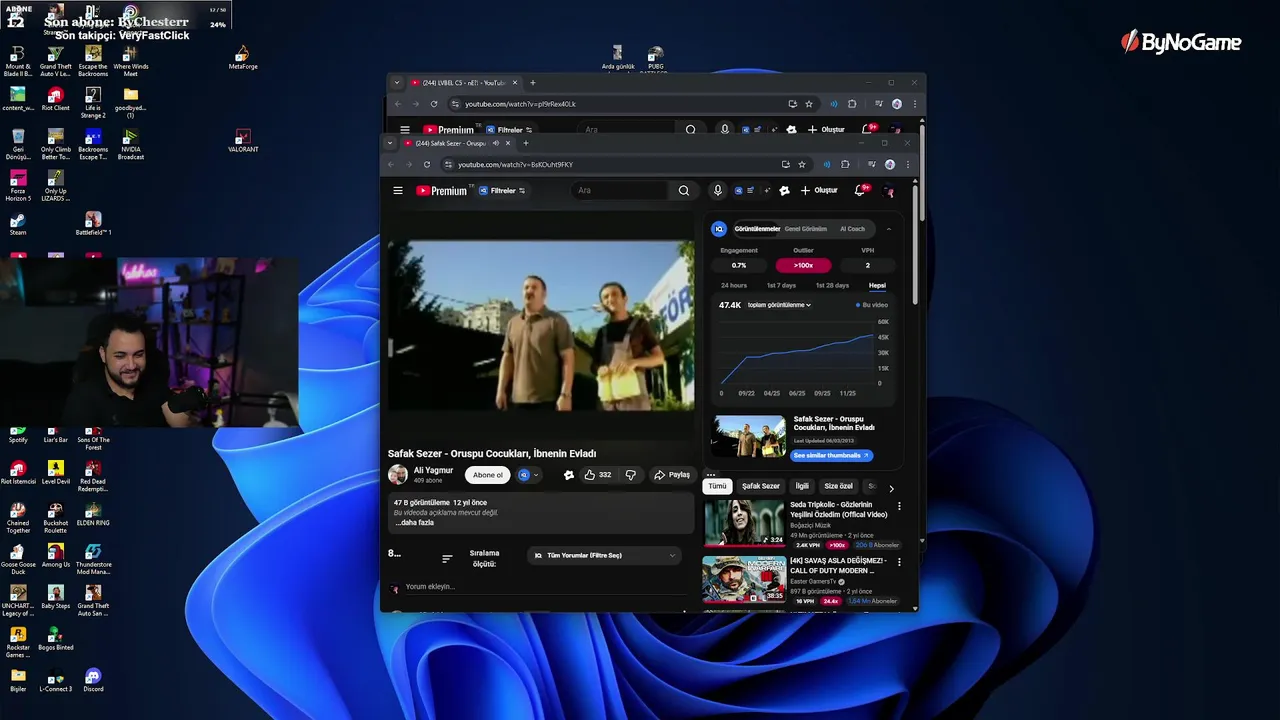Viewport: 1280px width, 720px height.
Task: Start voice search with the front window microphone
Action: [717, 190]
